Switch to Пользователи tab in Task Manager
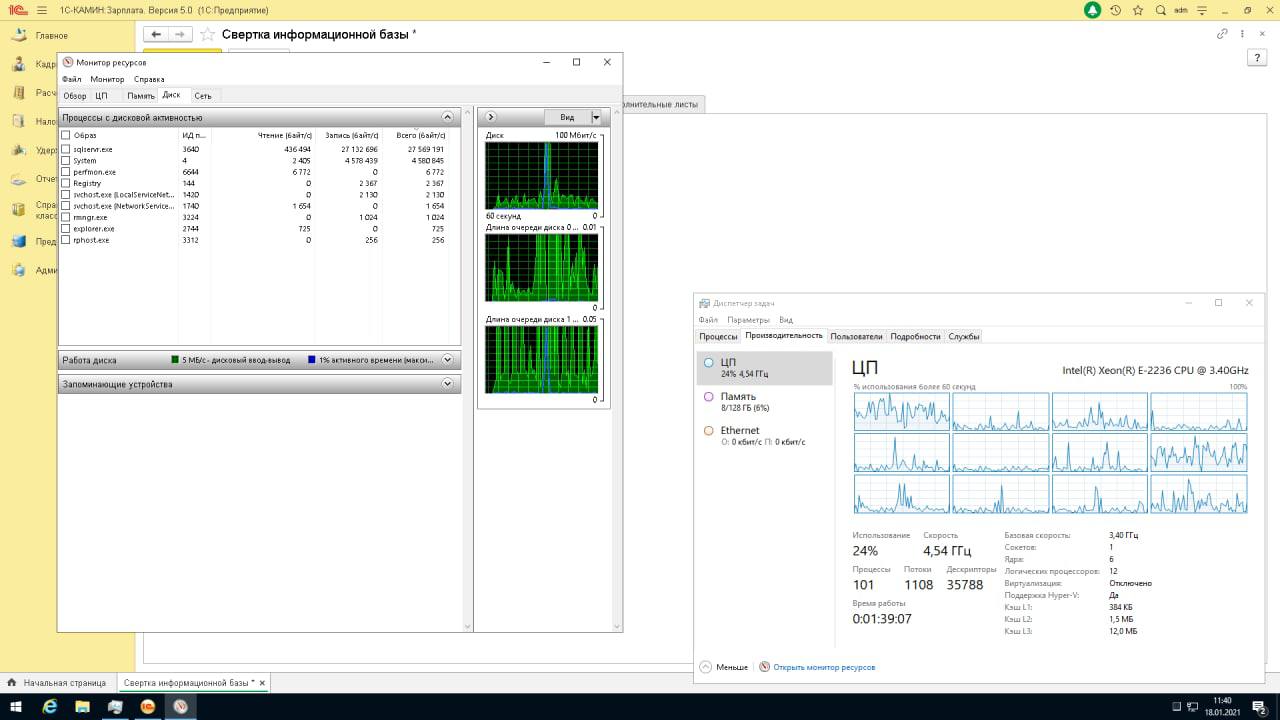The width and height of the screenshot is (1280, 720). point(856,337)
